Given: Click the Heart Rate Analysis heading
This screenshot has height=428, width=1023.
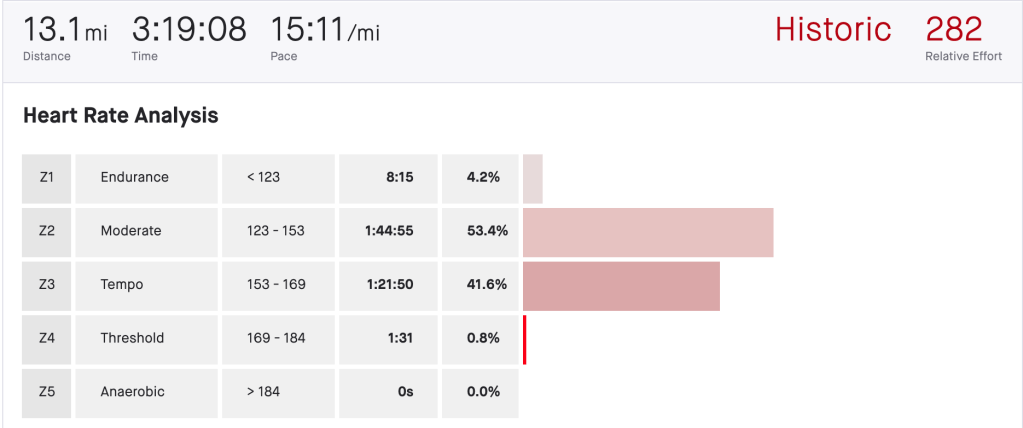Looking at the screenshot, I should pyautogui.click(x=120, y=116).
